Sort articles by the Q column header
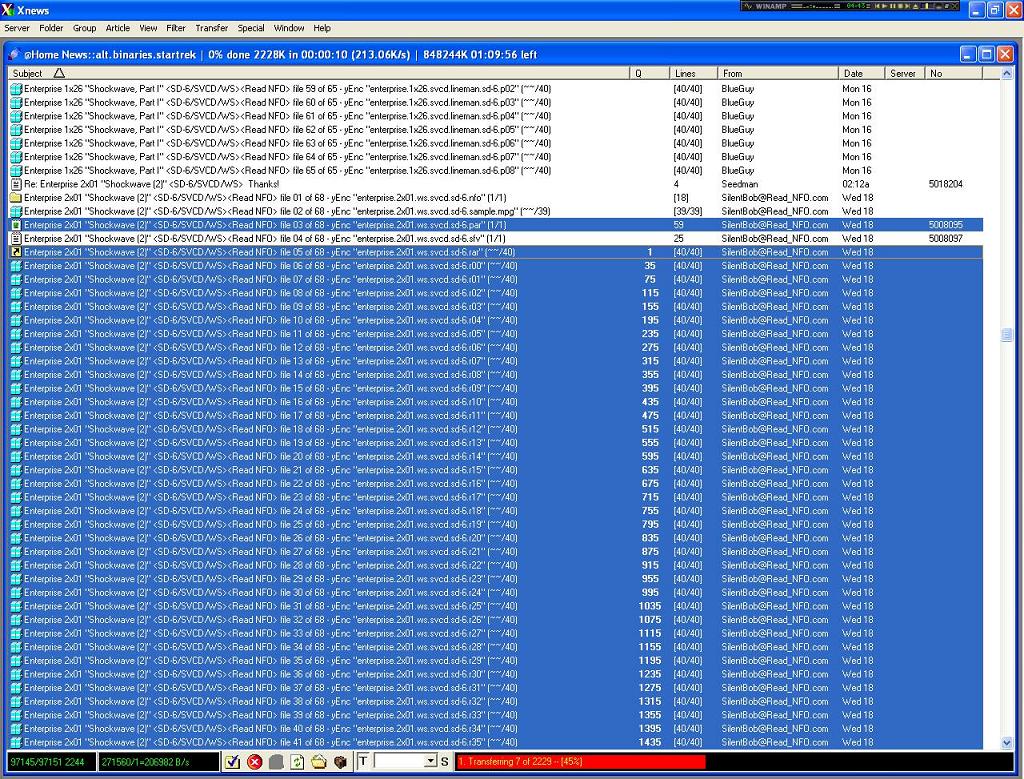This screenshot has height=779, width=1024. tap(649, 73)
